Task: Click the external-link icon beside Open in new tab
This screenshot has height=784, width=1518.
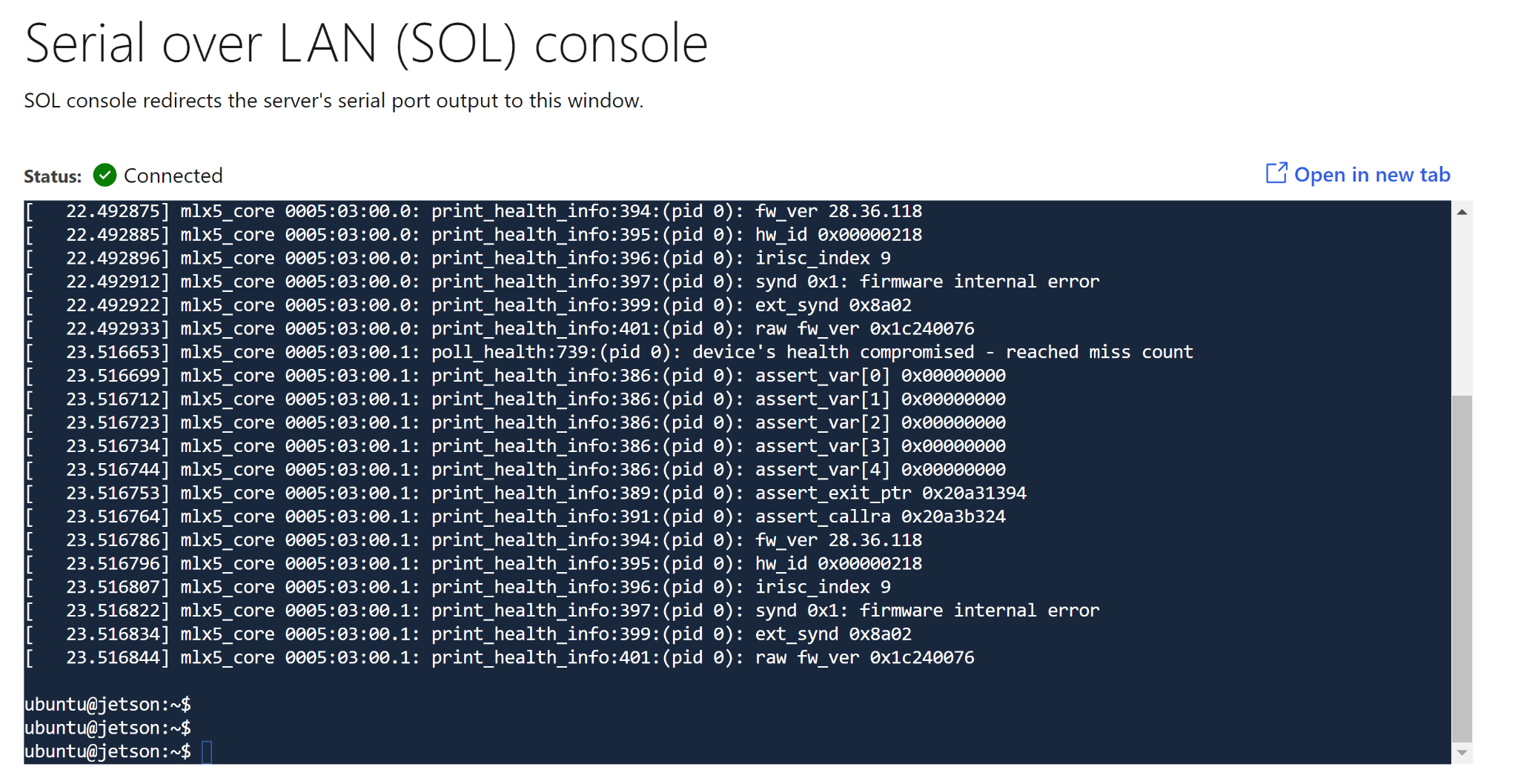Action: click(1276, 173)
